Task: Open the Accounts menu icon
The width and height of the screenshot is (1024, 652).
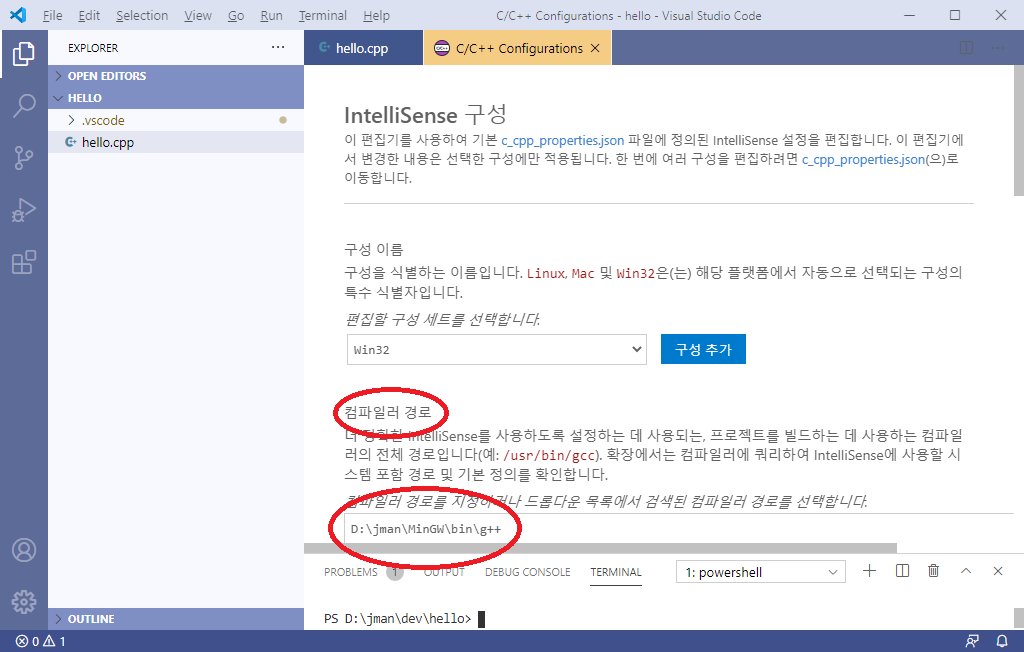Action: pos(24,550)
